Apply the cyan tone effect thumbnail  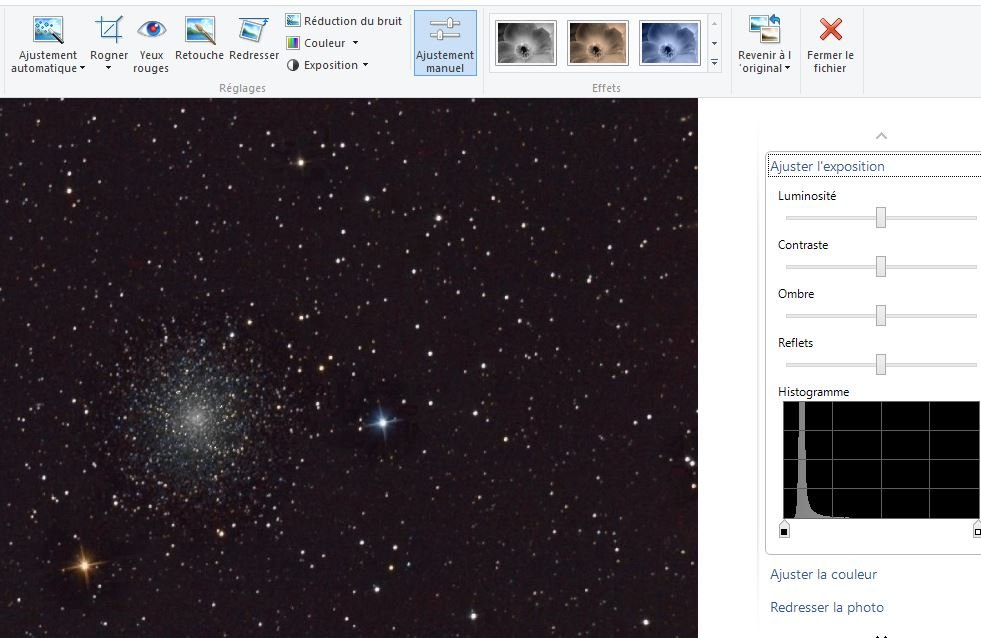click(669, 43)
